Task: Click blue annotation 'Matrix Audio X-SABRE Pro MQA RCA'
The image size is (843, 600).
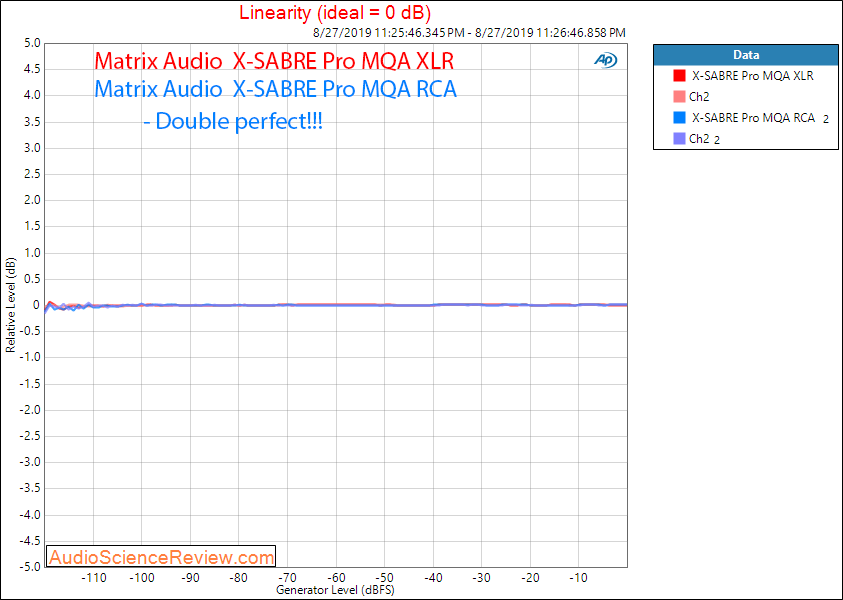Action: tap(275, 89)
